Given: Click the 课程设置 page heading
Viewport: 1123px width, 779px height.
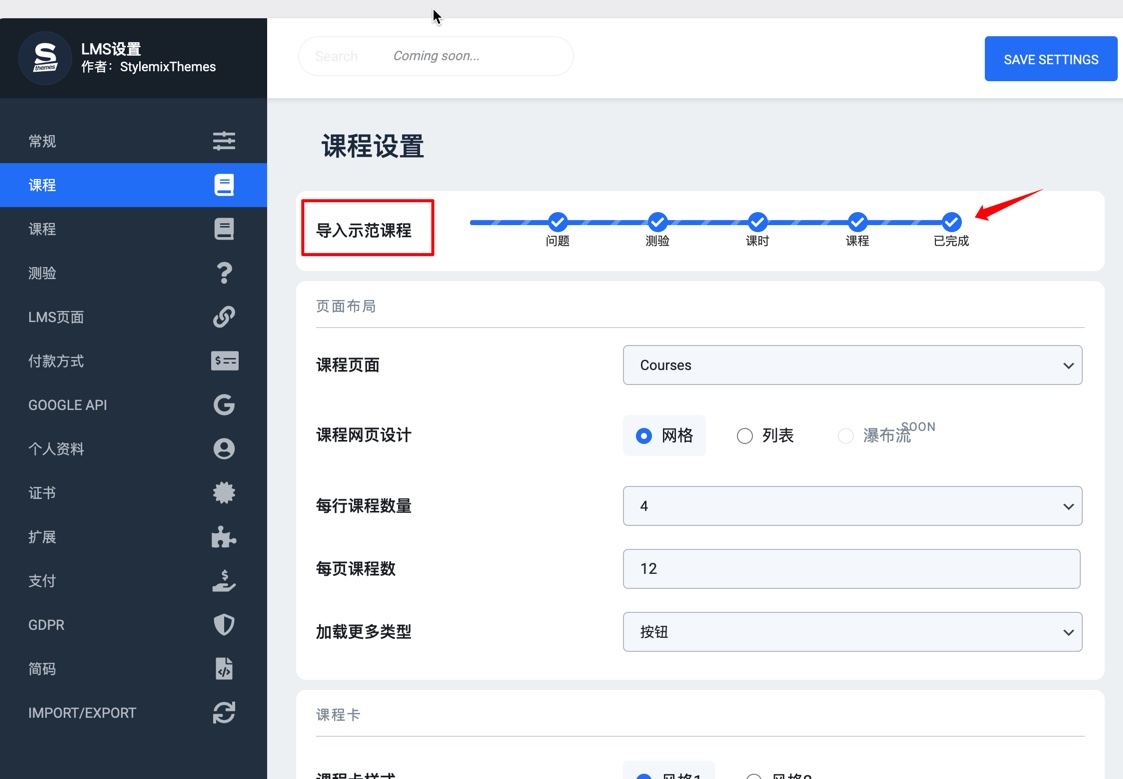Looking at the screenshot, I should 372,146.
